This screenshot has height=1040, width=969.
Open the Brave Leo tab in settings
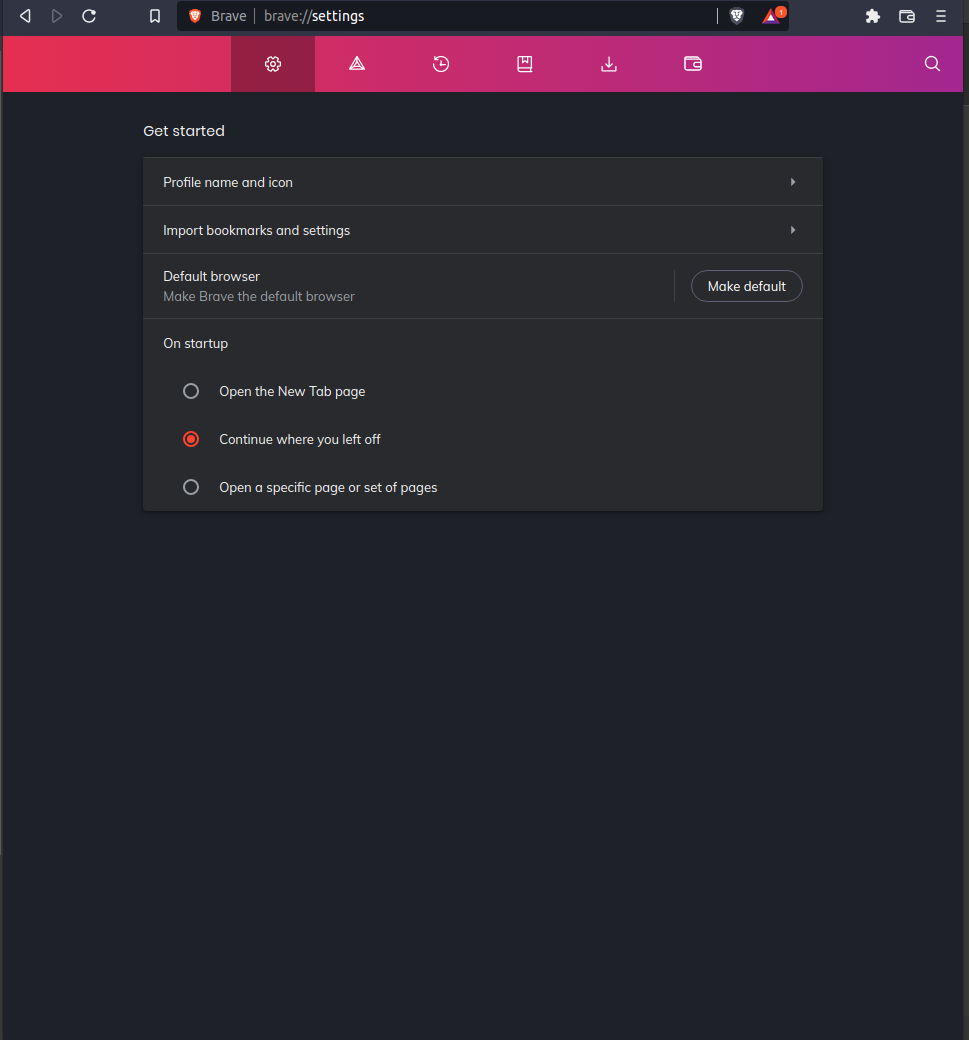pos(357,63)
